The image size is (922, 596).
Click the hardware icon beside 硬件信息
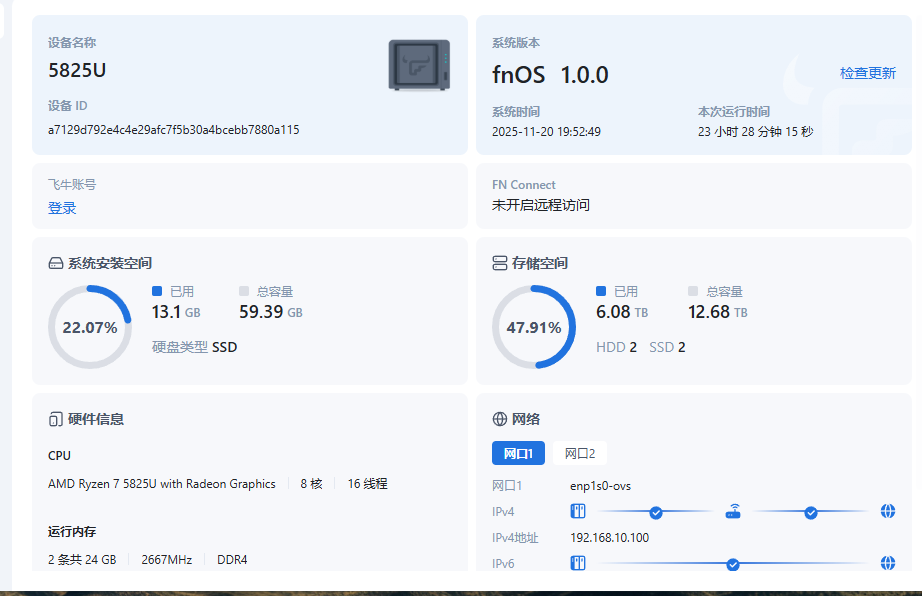56,419
